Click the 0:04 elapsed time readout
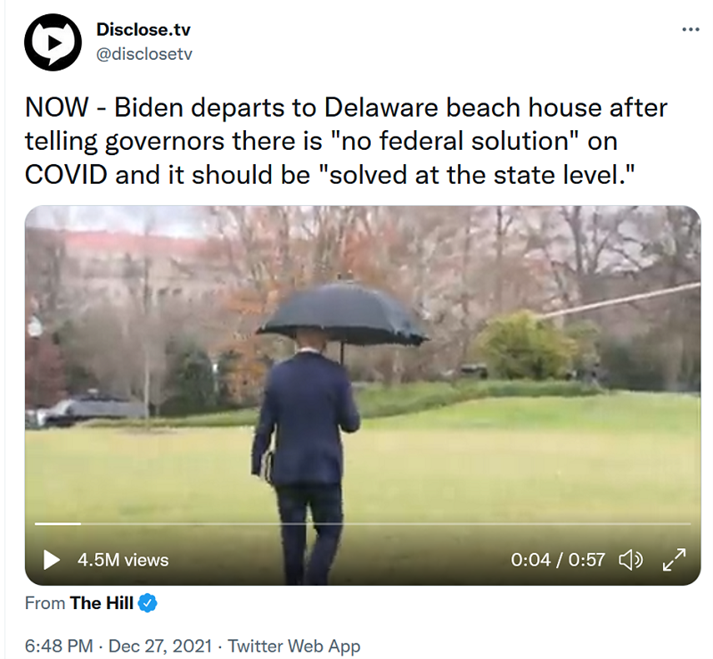Screen dimensions: 713x659 tap(530, 560)
